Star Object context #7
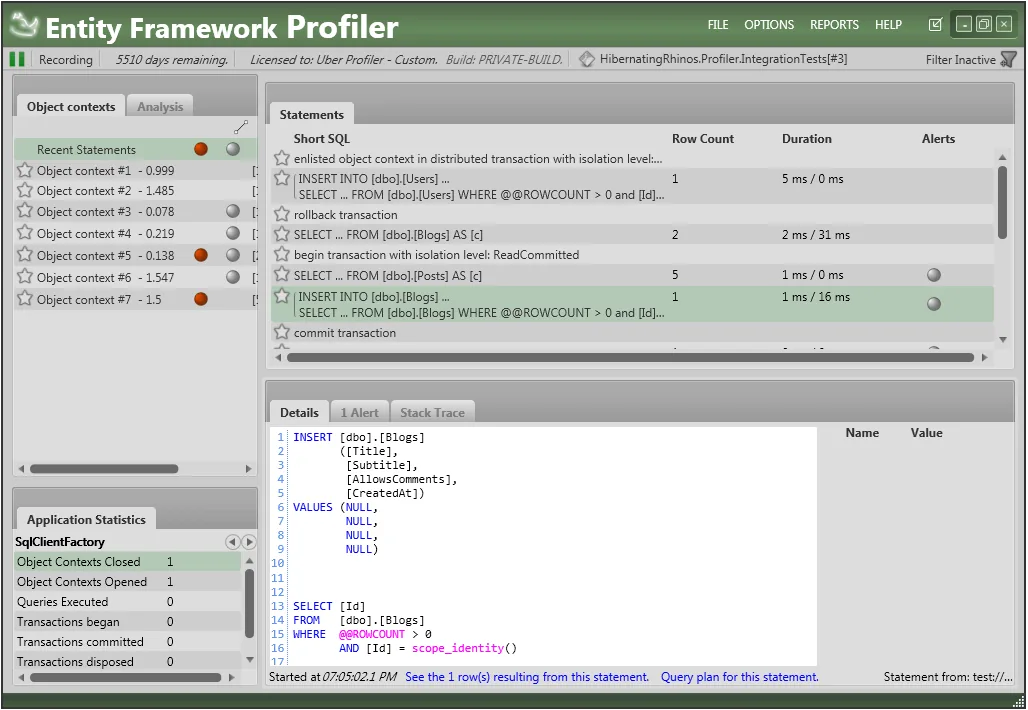 pos(25,298)
